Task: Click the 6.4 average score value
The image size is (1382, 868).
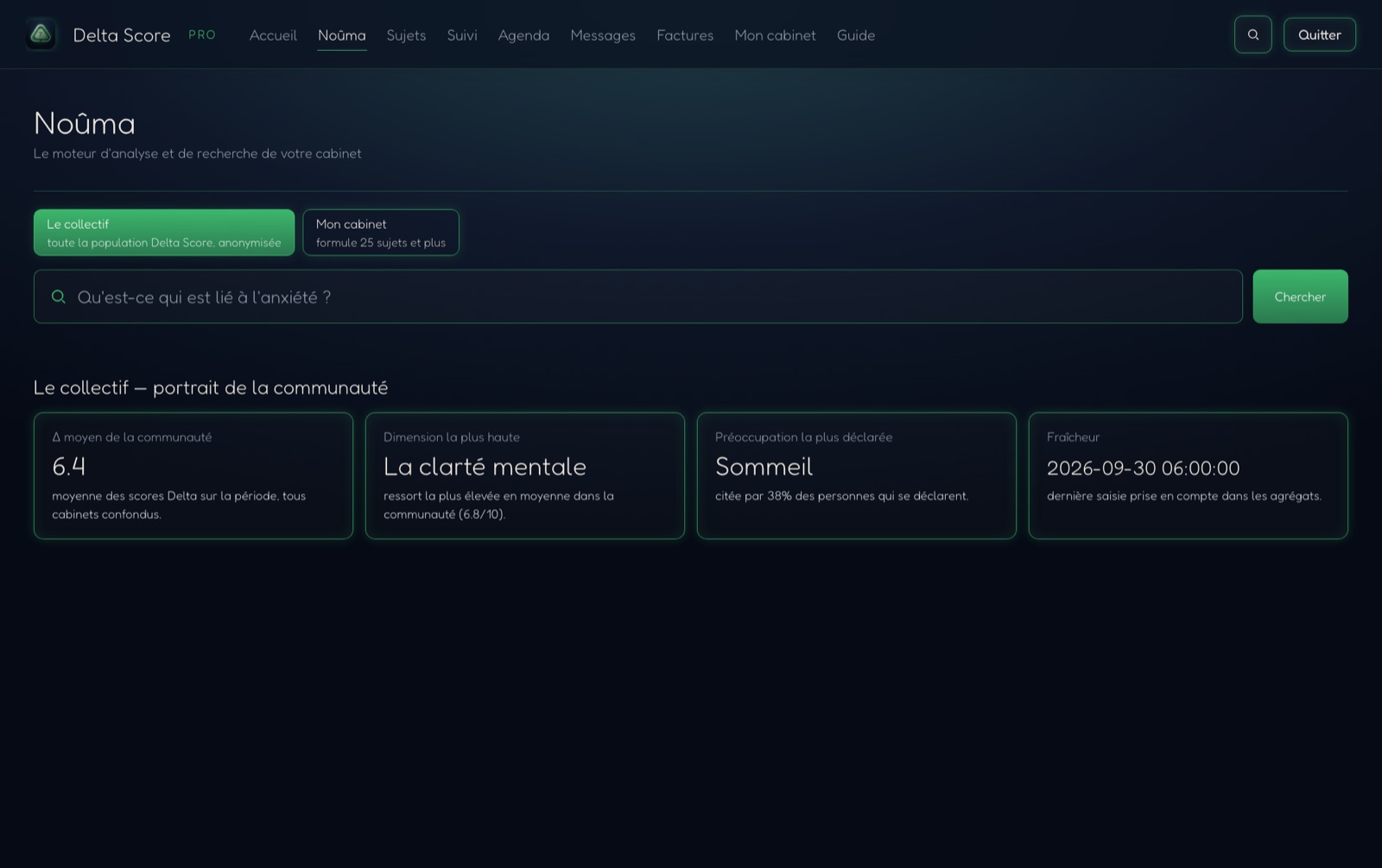Action: point(68,467)
